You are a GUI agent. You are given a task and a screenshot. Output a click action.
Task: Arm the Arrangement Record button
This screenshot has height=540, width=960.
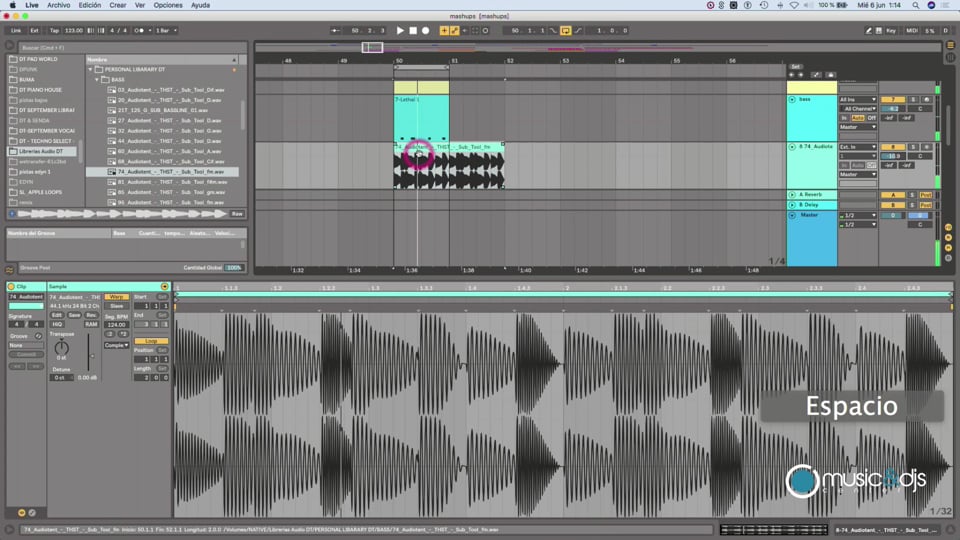point(426,30)
